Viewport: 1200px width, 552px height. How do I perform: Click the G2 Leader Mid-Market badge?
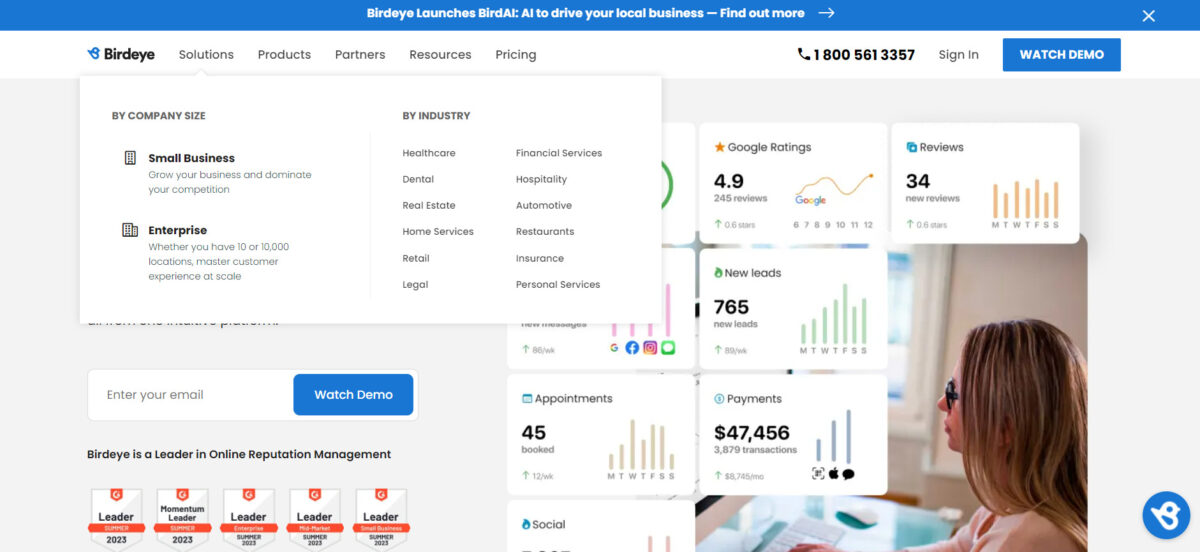pyautogui.click(x=314, y=517)
